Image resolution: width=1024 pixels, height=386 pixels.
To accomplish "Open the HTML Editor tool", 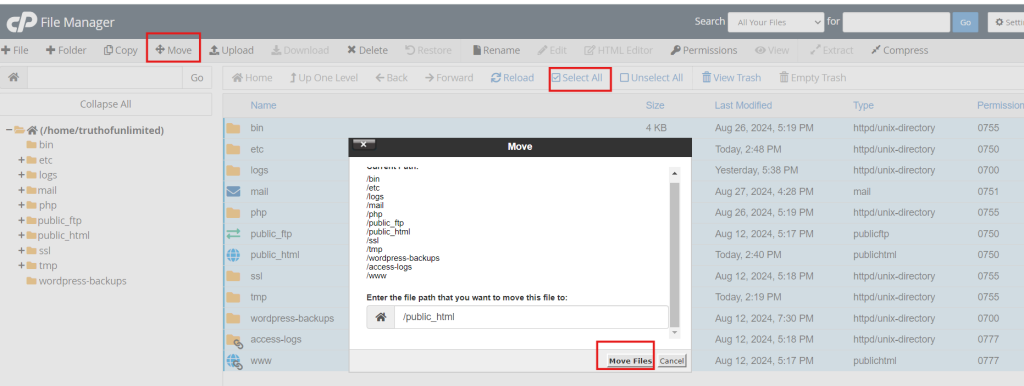I will pos(618,50).
